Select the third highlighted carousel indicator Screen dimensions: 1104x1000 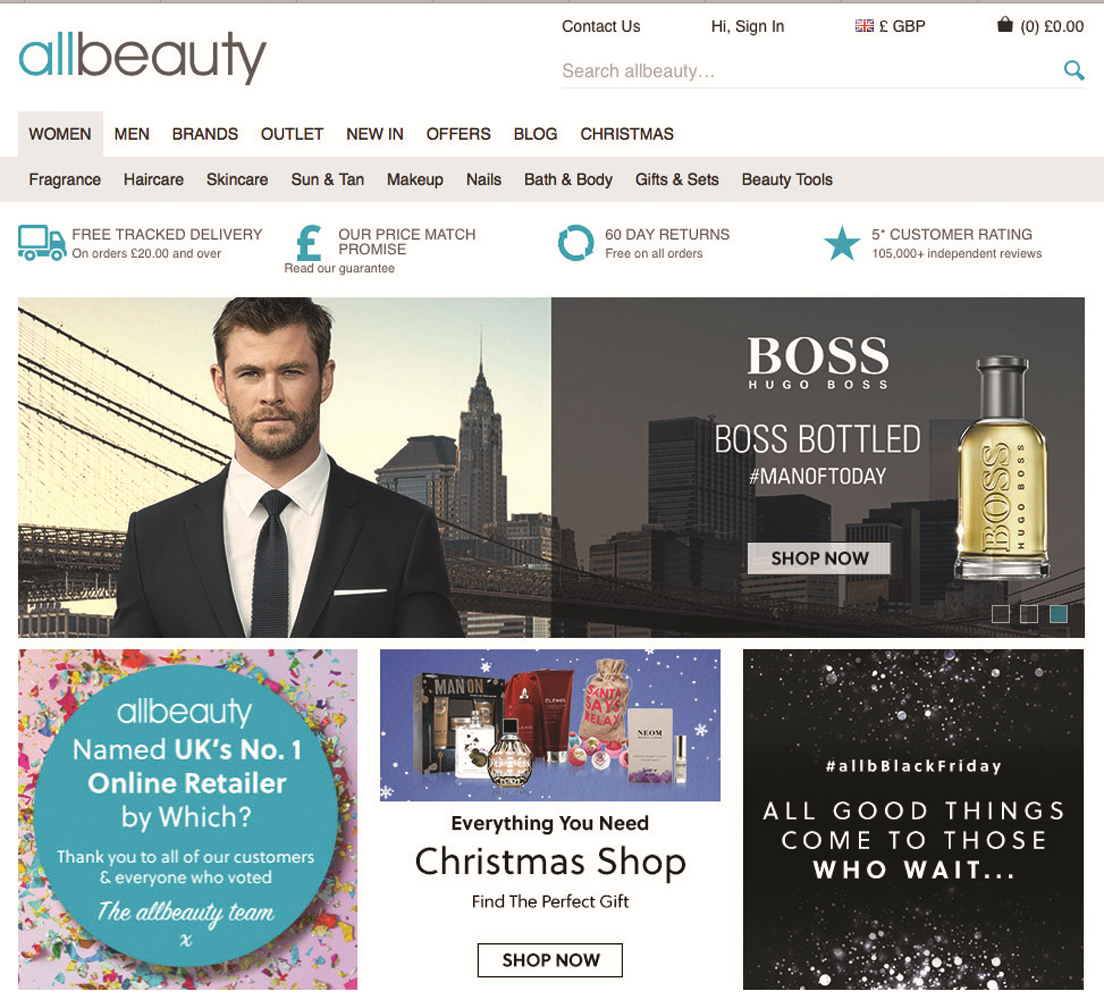pyautogui.click(x=1058, y=613)
